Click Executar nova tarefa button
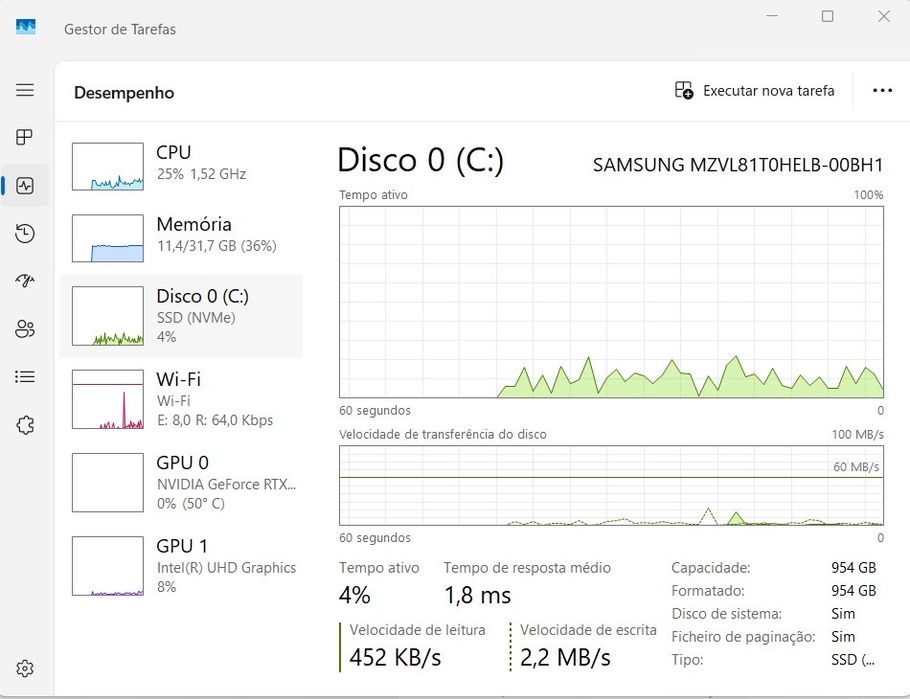This screenshot has width=910, height=699. 754,91
